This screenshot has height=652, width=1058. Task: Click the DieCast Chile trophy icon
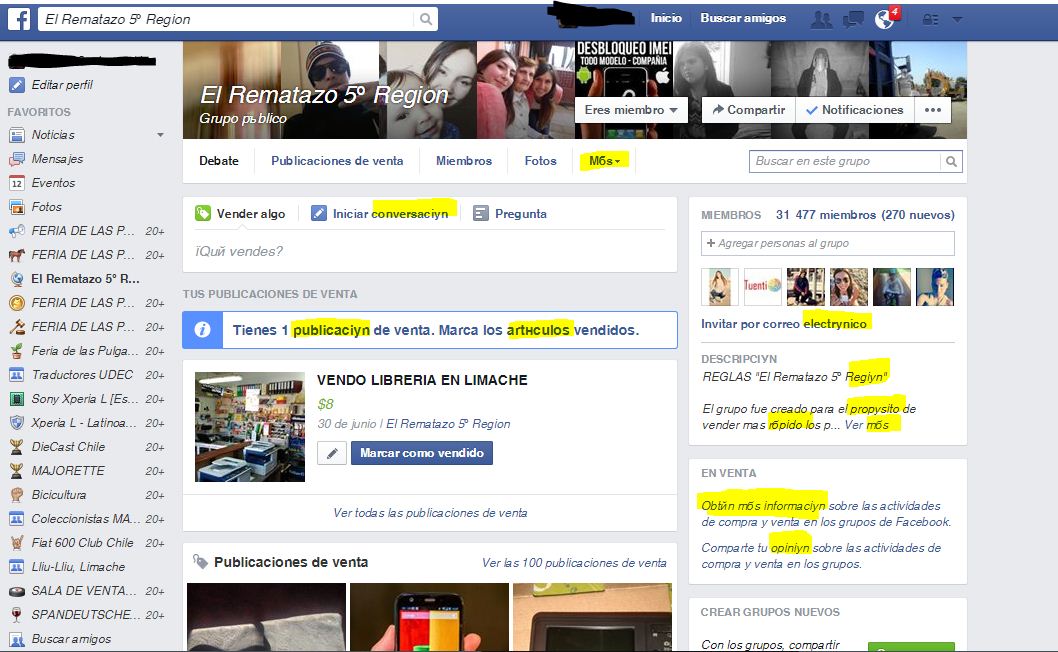[x=17, y=447]
